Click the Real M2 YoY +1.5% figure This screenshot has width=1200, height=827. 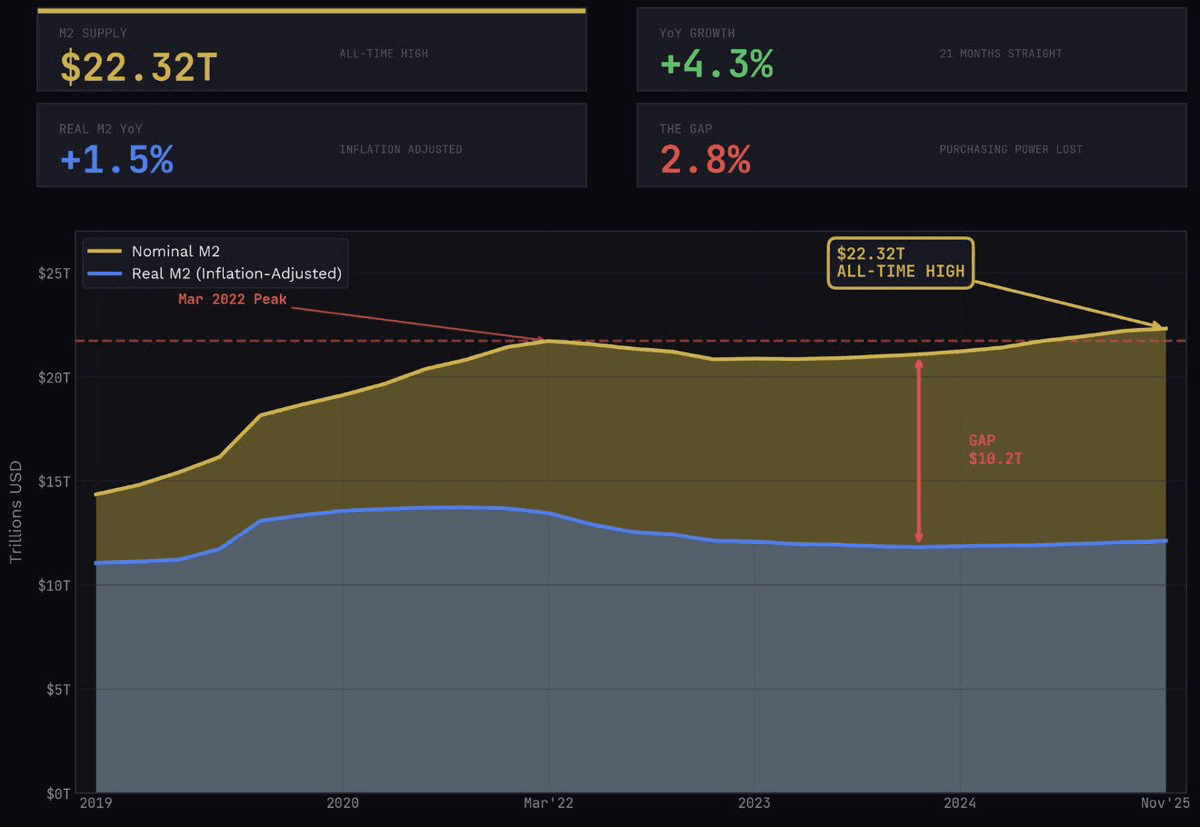coord(117,159)
